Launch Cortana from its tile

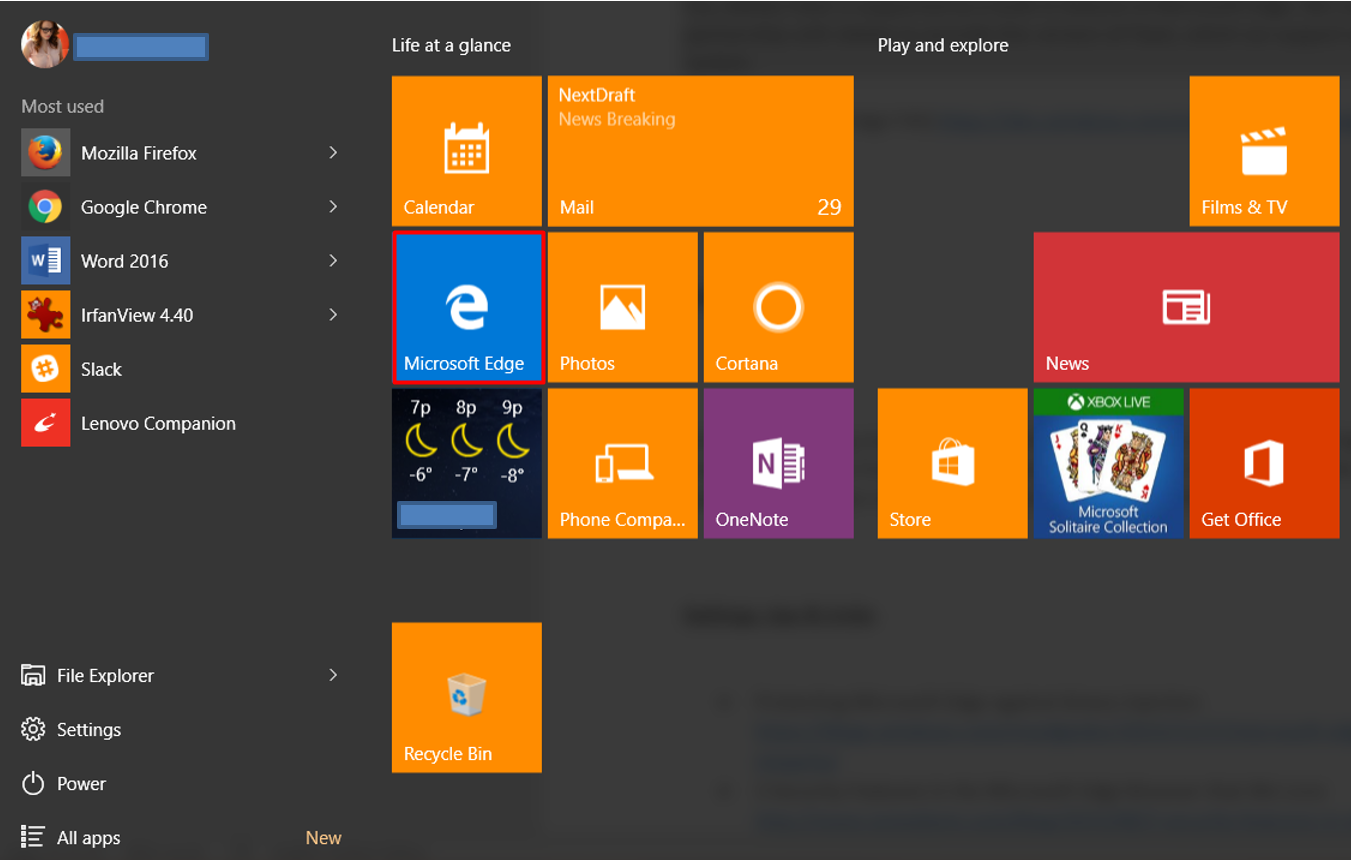pos(779,307)
